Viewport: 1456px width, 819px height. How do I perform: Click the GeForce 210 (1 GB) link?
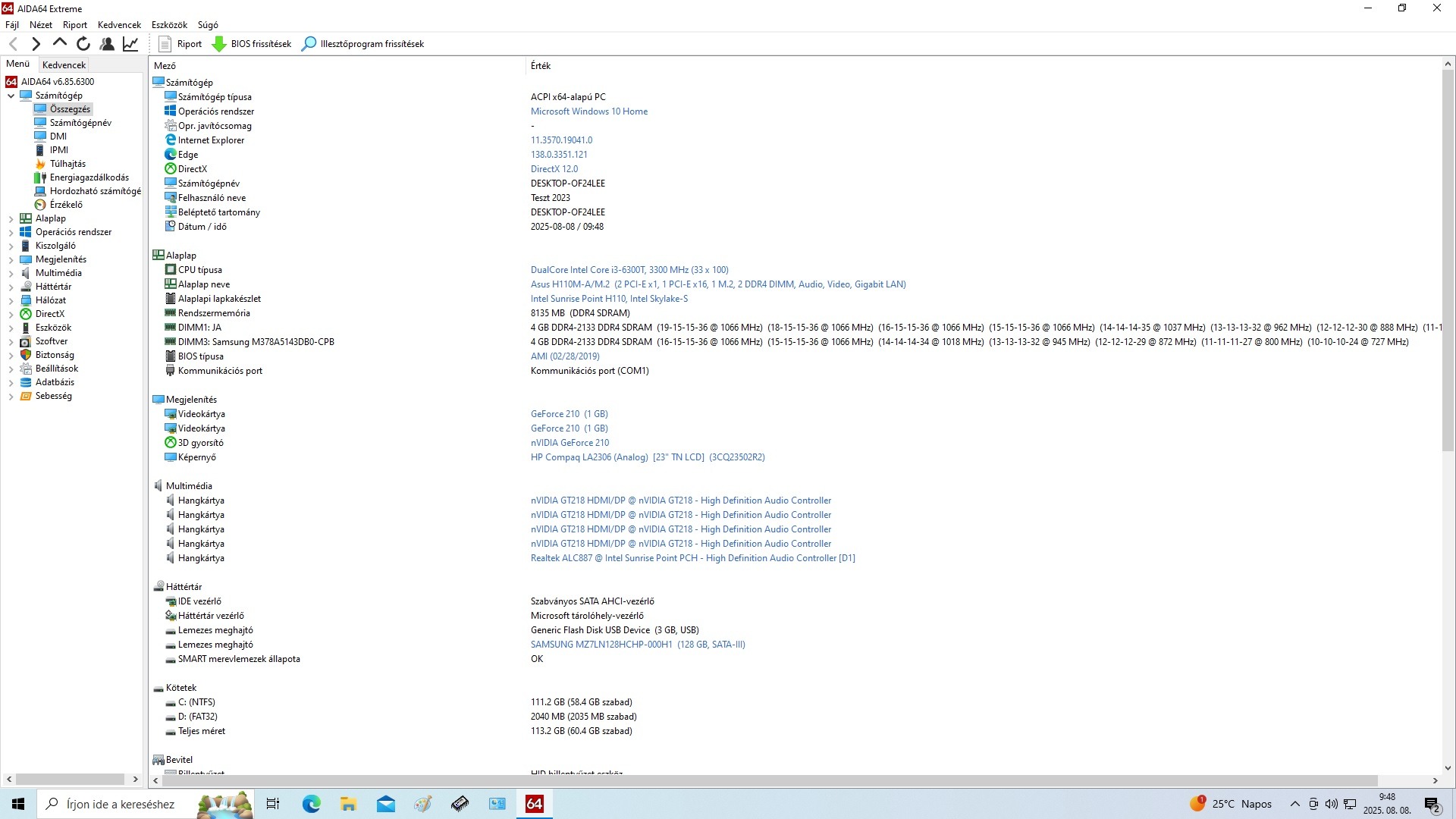point(569,414)
